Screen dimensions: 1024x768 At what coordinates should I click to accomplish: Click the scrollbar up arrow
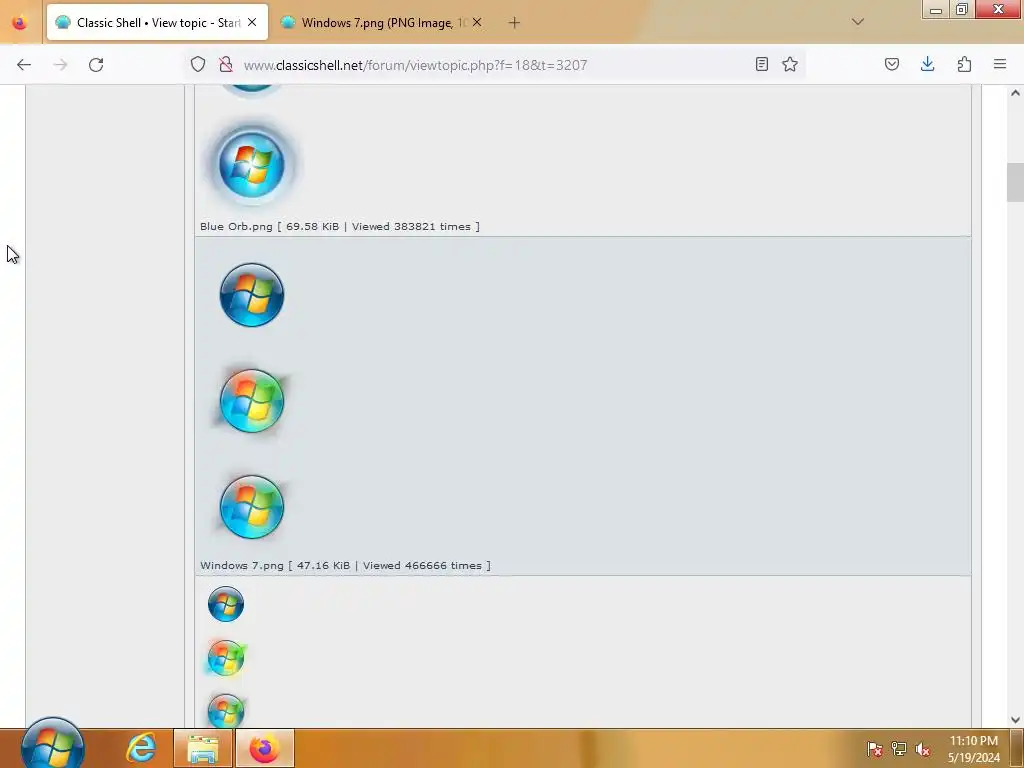click(x=1015, y=93)
